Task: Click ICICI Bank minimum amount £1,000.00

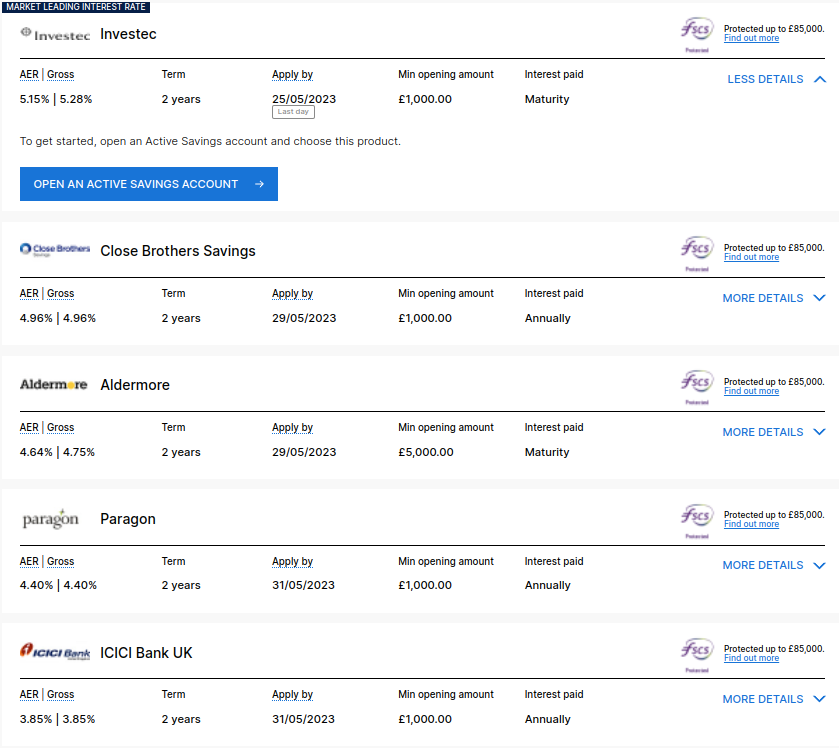Action: [425, 719]
